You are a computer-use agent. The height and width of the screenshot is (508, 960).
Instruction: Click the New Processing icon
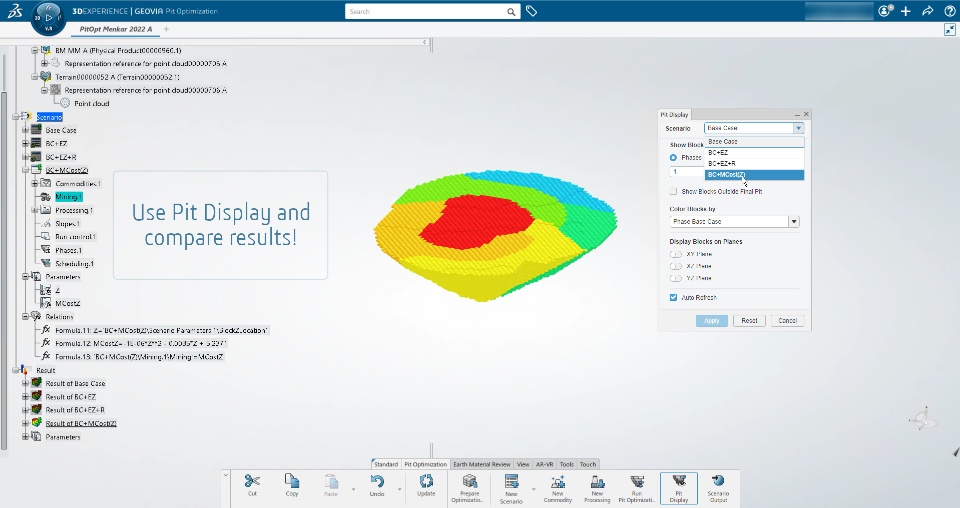[x=598, y=481]
